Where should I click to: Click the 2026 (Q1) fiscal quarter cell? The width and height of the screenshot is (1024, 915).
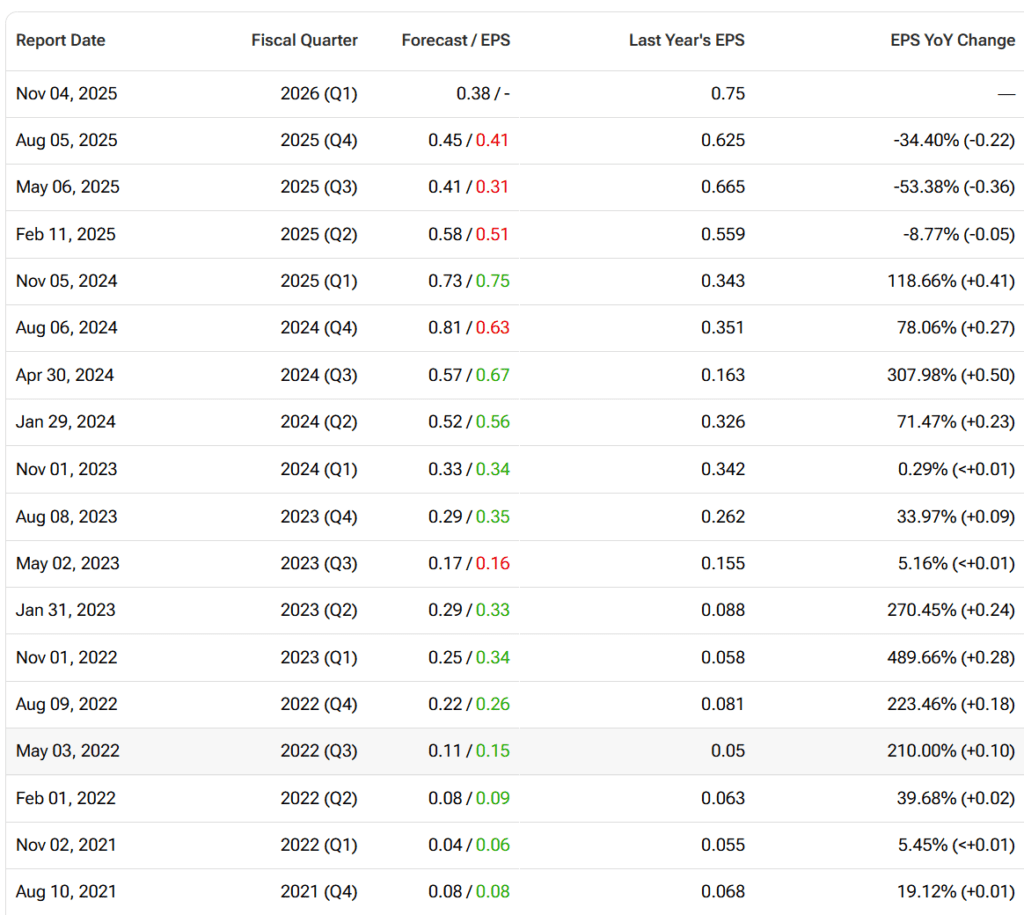318,94
